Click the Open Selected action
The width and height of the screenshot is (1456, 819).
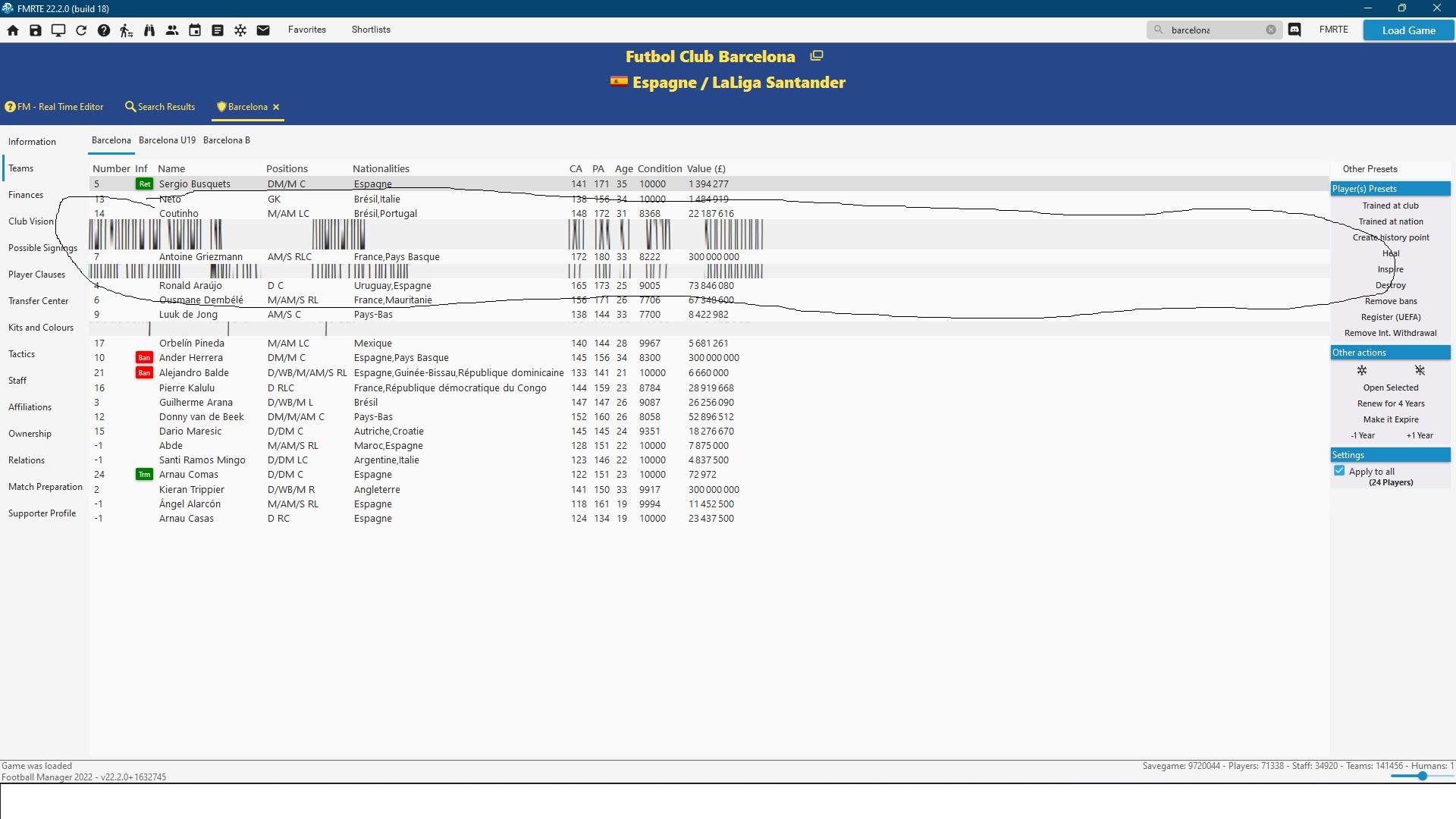coord(1390,388)
